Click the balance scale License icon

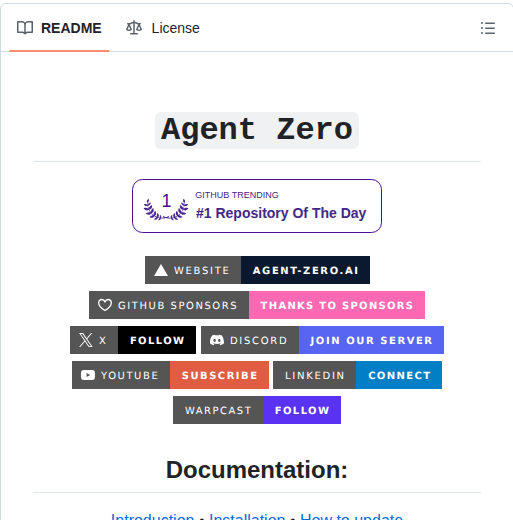[x=134, y=28]
